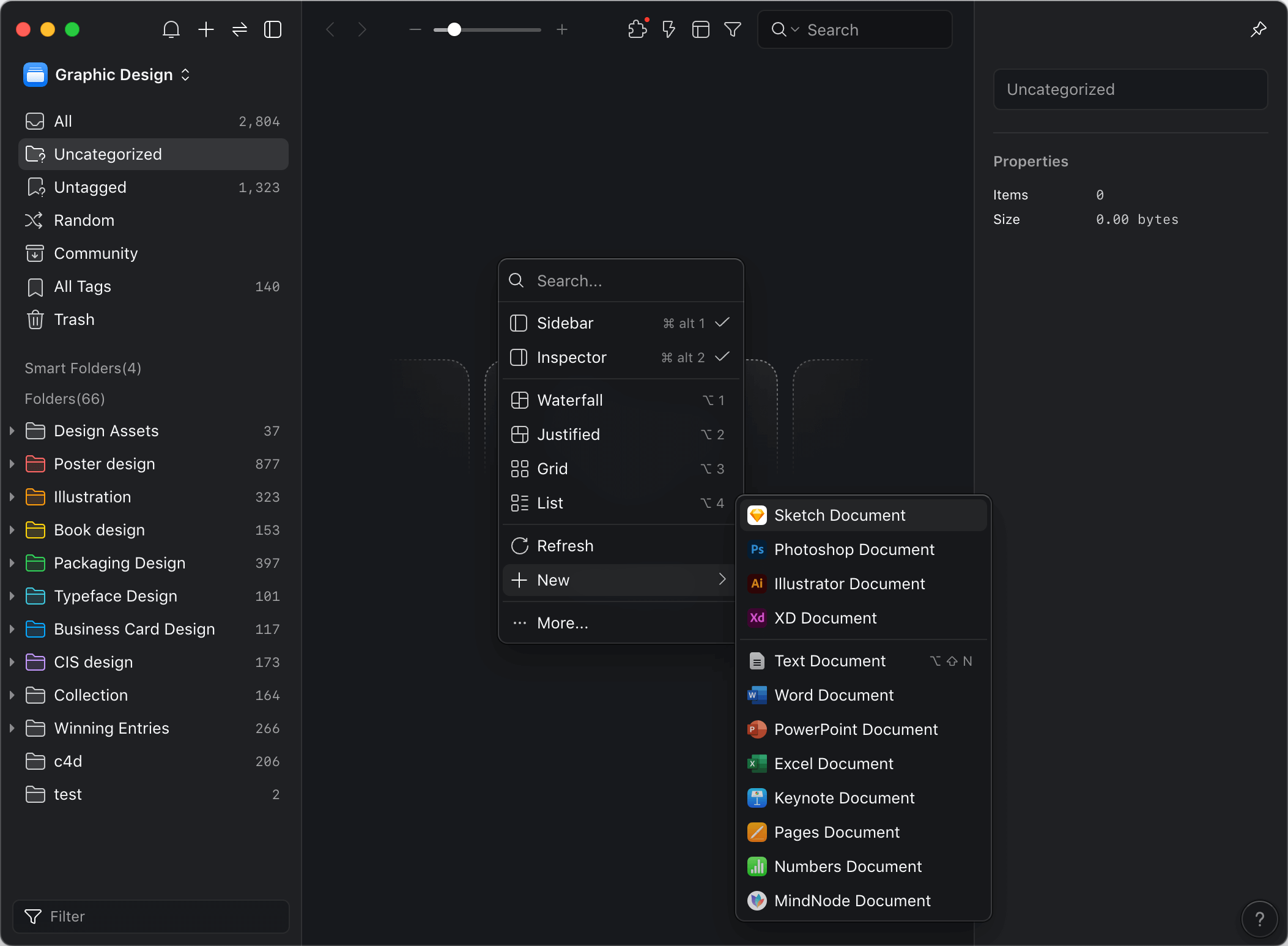Click the notifications bell icon
The image size is (1288, 946).
click(x=171, y=29)
